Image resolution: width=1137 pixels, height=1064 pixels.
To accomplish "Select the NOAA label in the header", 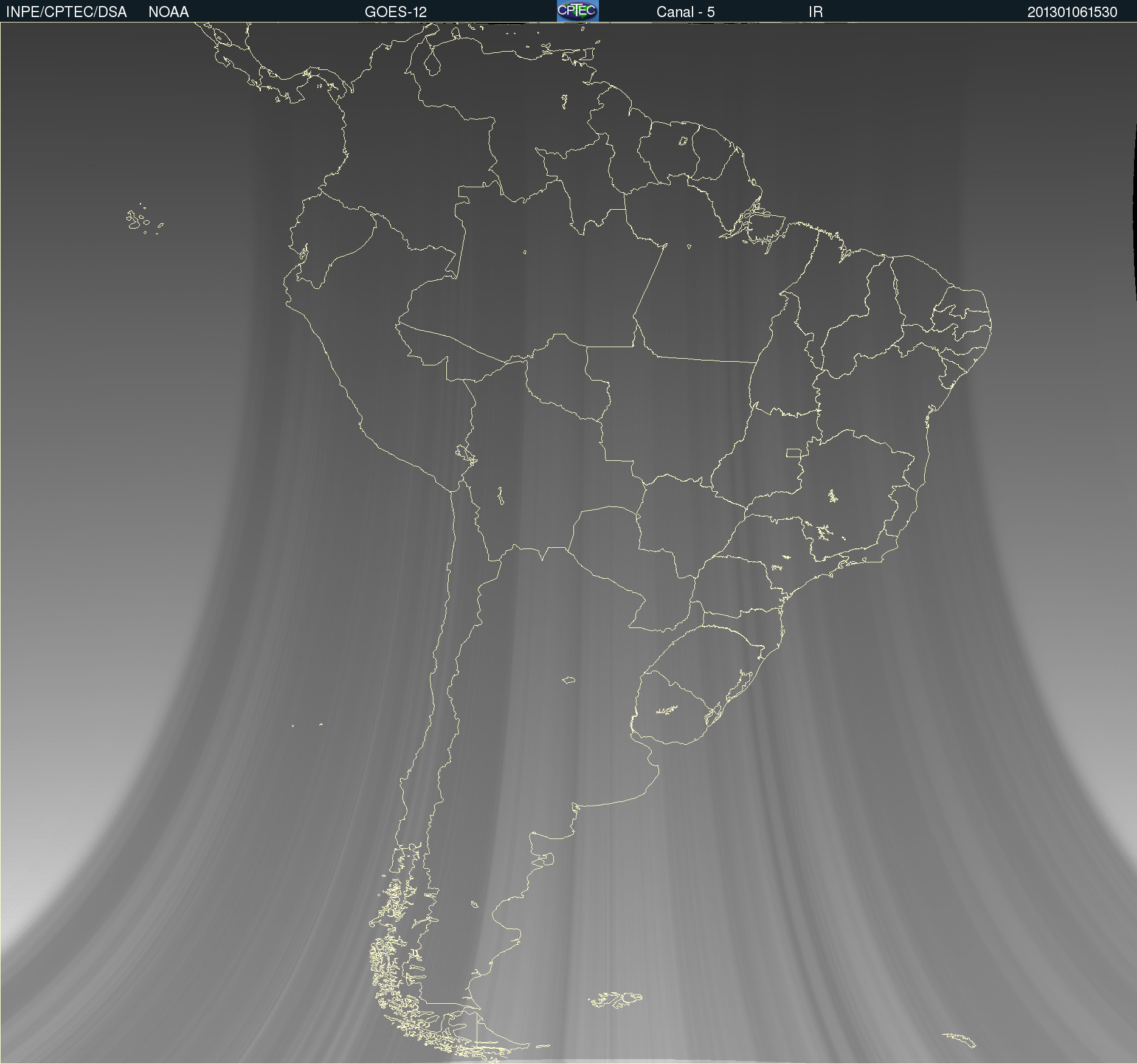I will tap(168, 12).
